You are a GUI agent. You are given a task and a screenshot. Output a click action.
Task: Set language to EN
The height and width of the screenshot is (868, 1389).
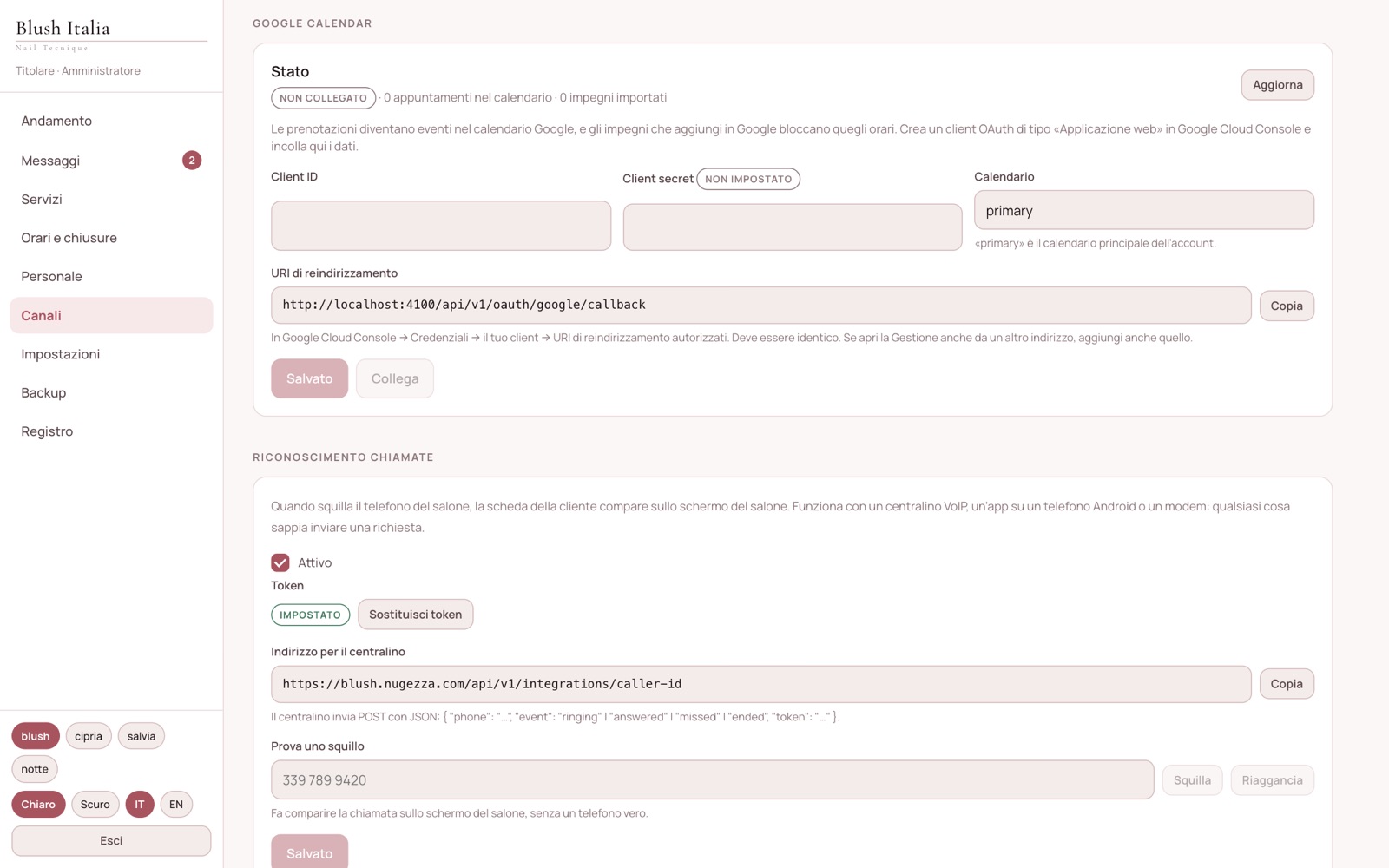[176, 805]
